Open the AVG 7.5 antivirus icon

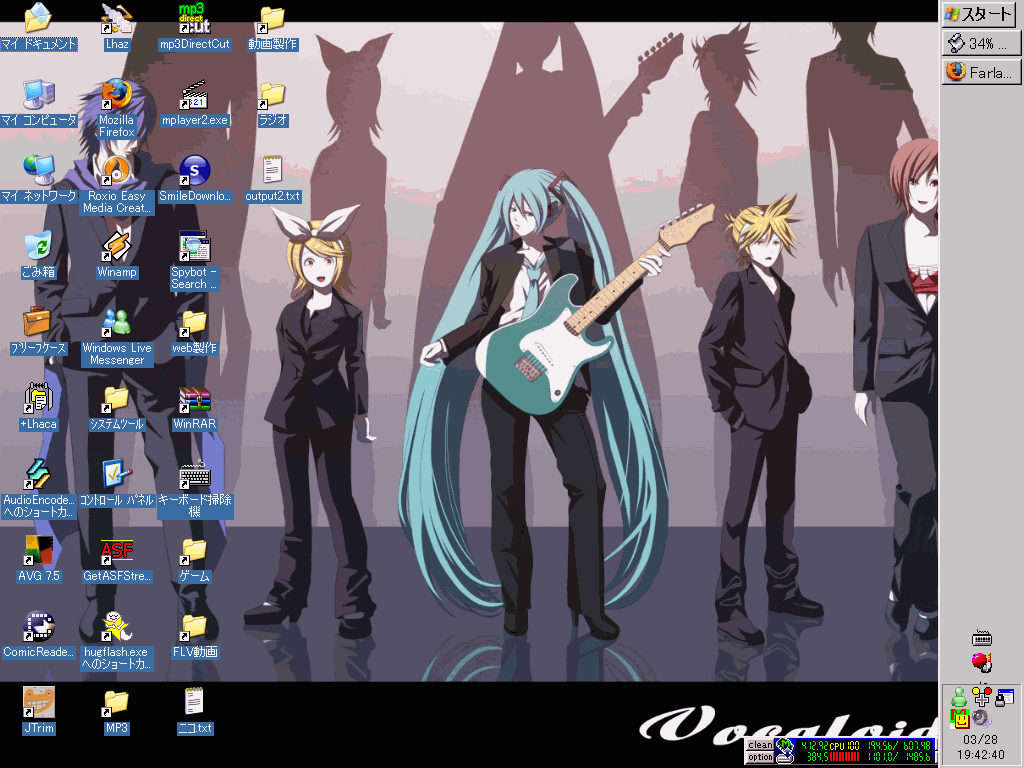coord(39,552)
